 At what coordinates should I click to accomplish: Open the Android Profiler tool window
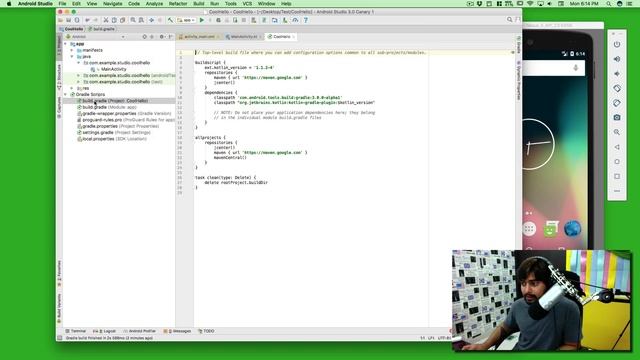pyautogui.click(x=140, y=331)
